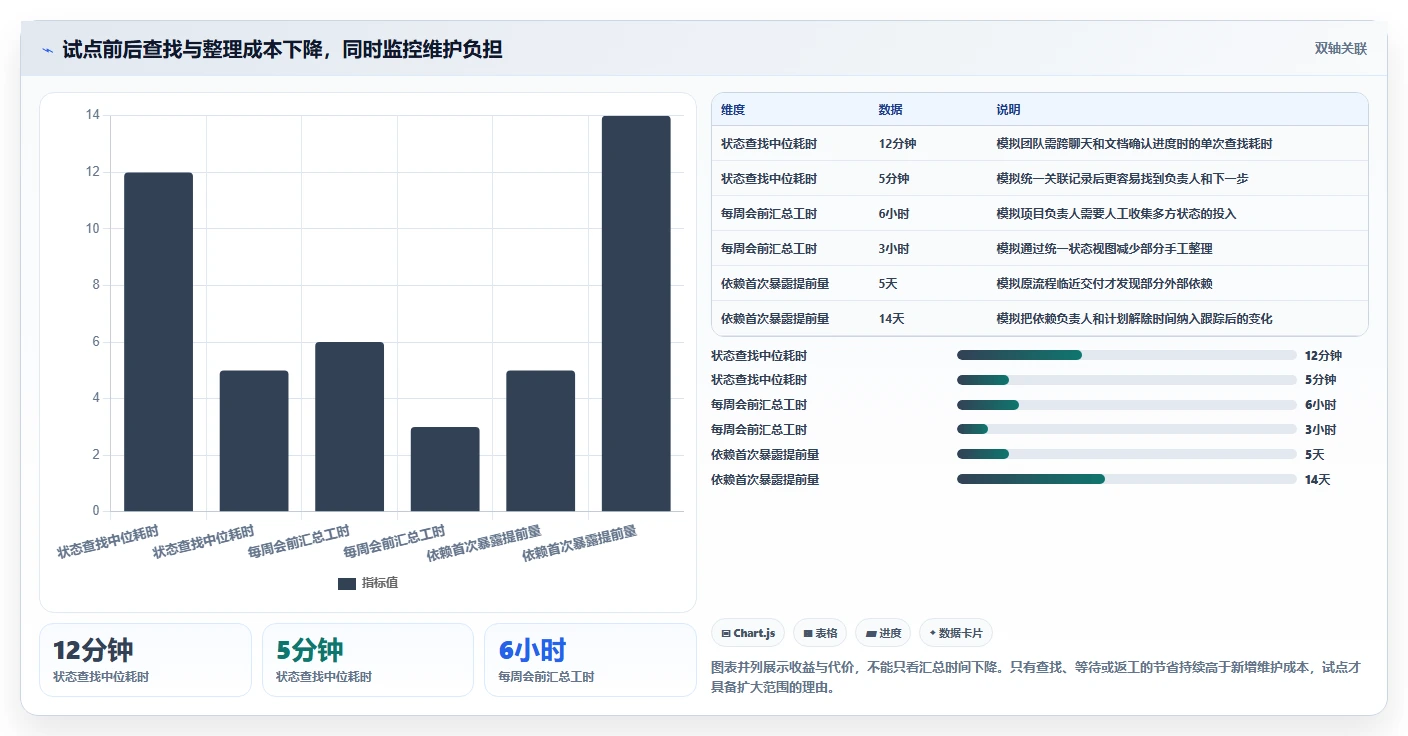The width and height of the screenshot is (1408, 736).
Task: Select the tallest chart bar reaching 14
Action: tap(636, 314)
